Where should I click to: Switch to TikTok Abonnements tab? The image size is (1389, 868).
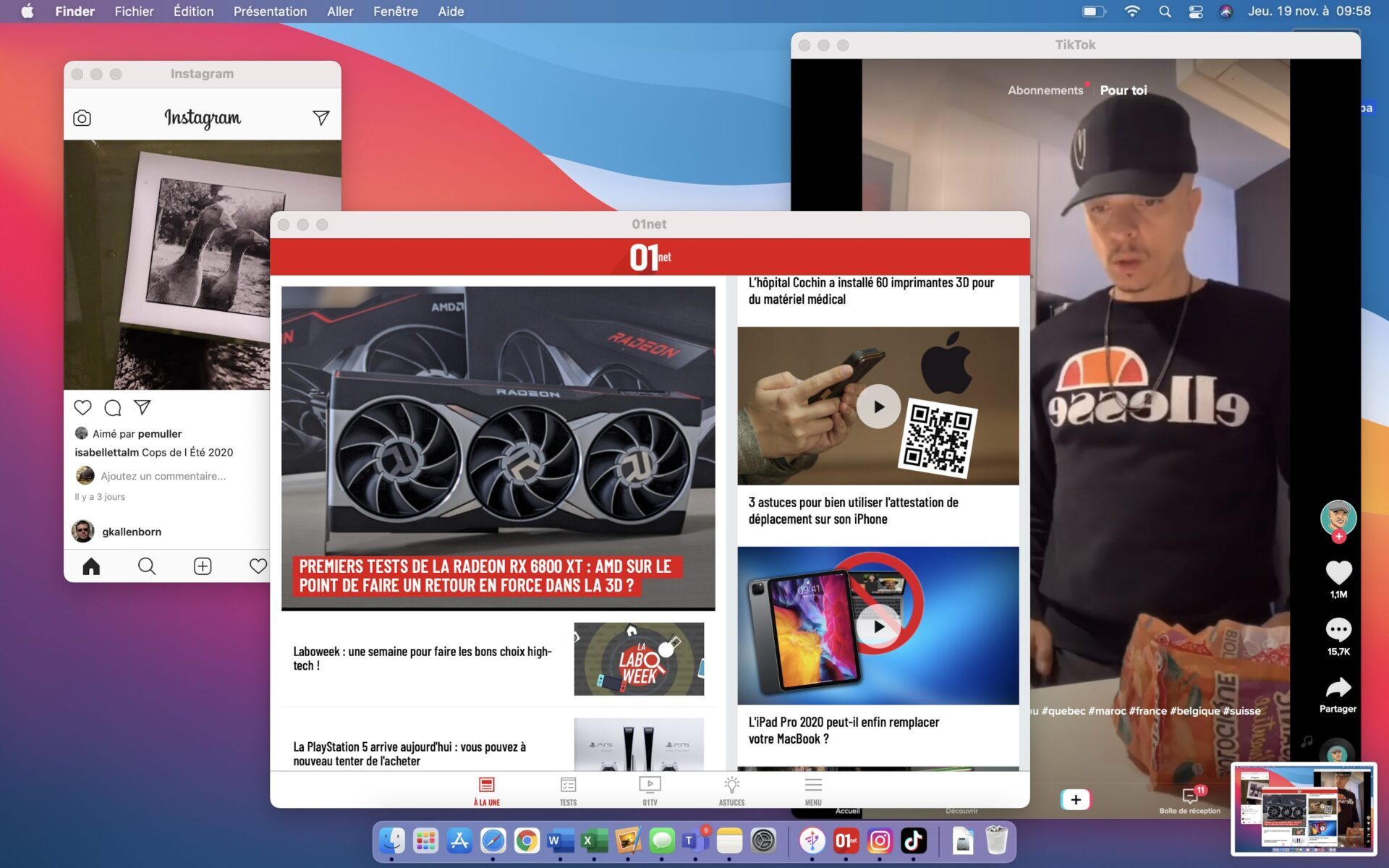point(1045,90)
